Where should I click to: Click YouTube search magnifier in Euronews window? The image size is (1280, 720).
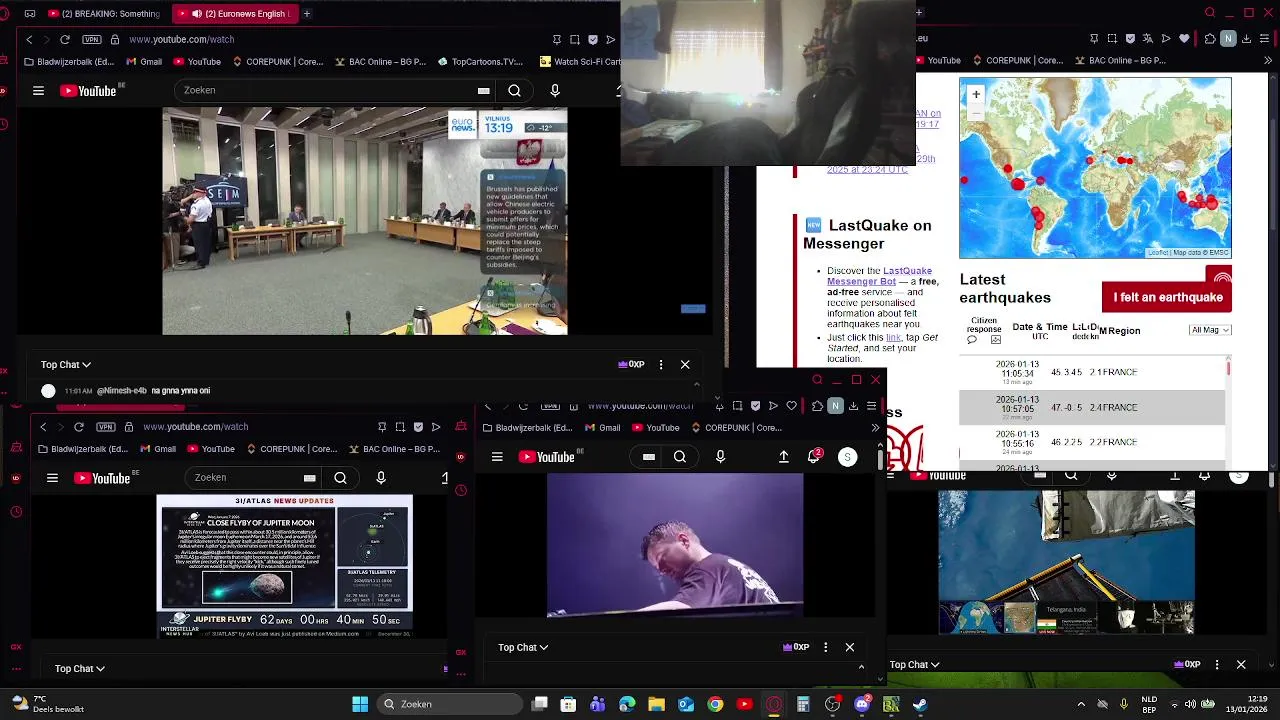tap(514, 90)
